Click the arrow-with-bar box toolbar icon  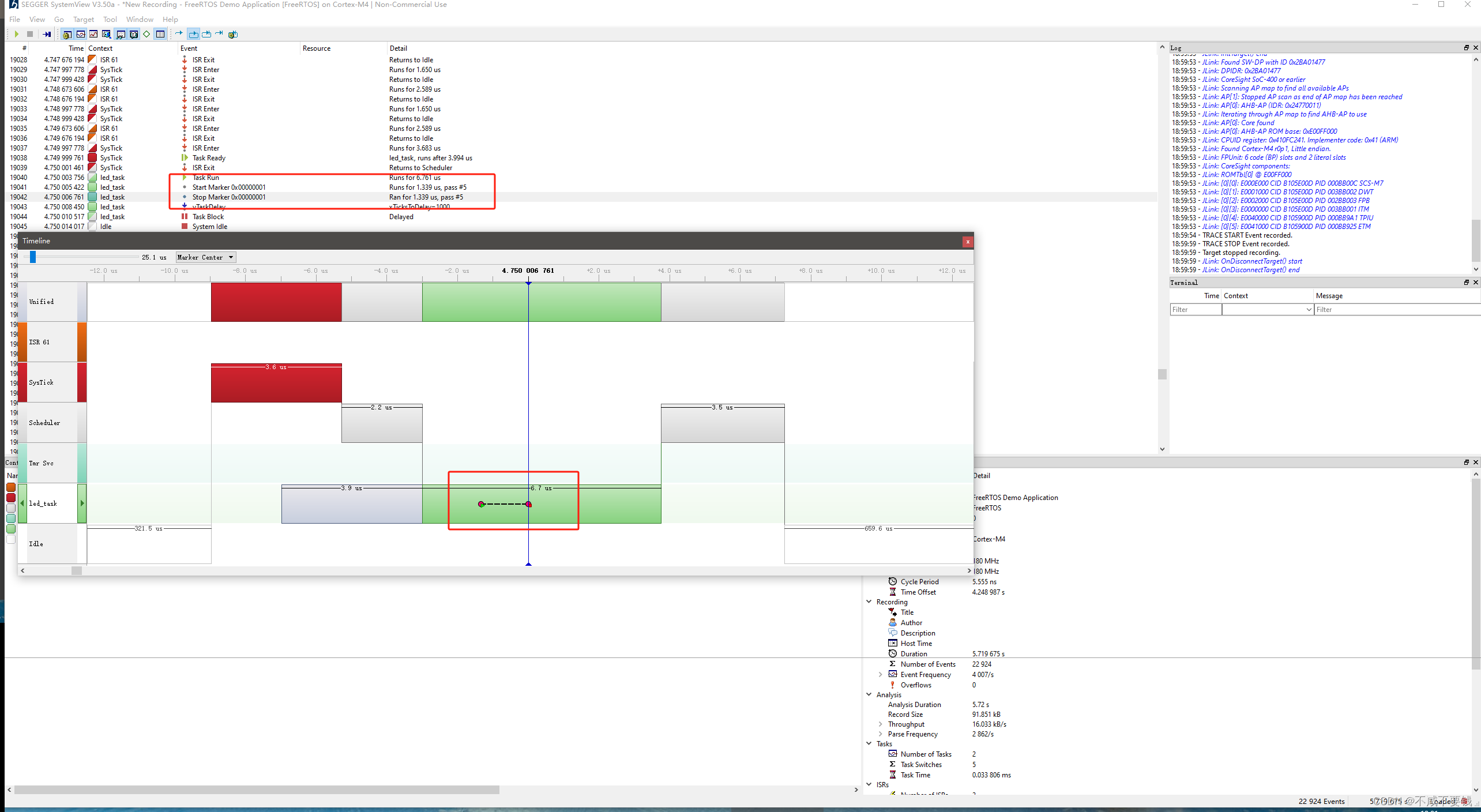point(206,34)
